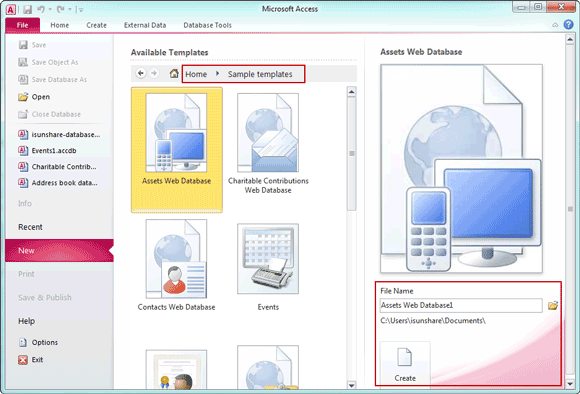Click Exit to quit Access
580x394 pixels.
31,360
